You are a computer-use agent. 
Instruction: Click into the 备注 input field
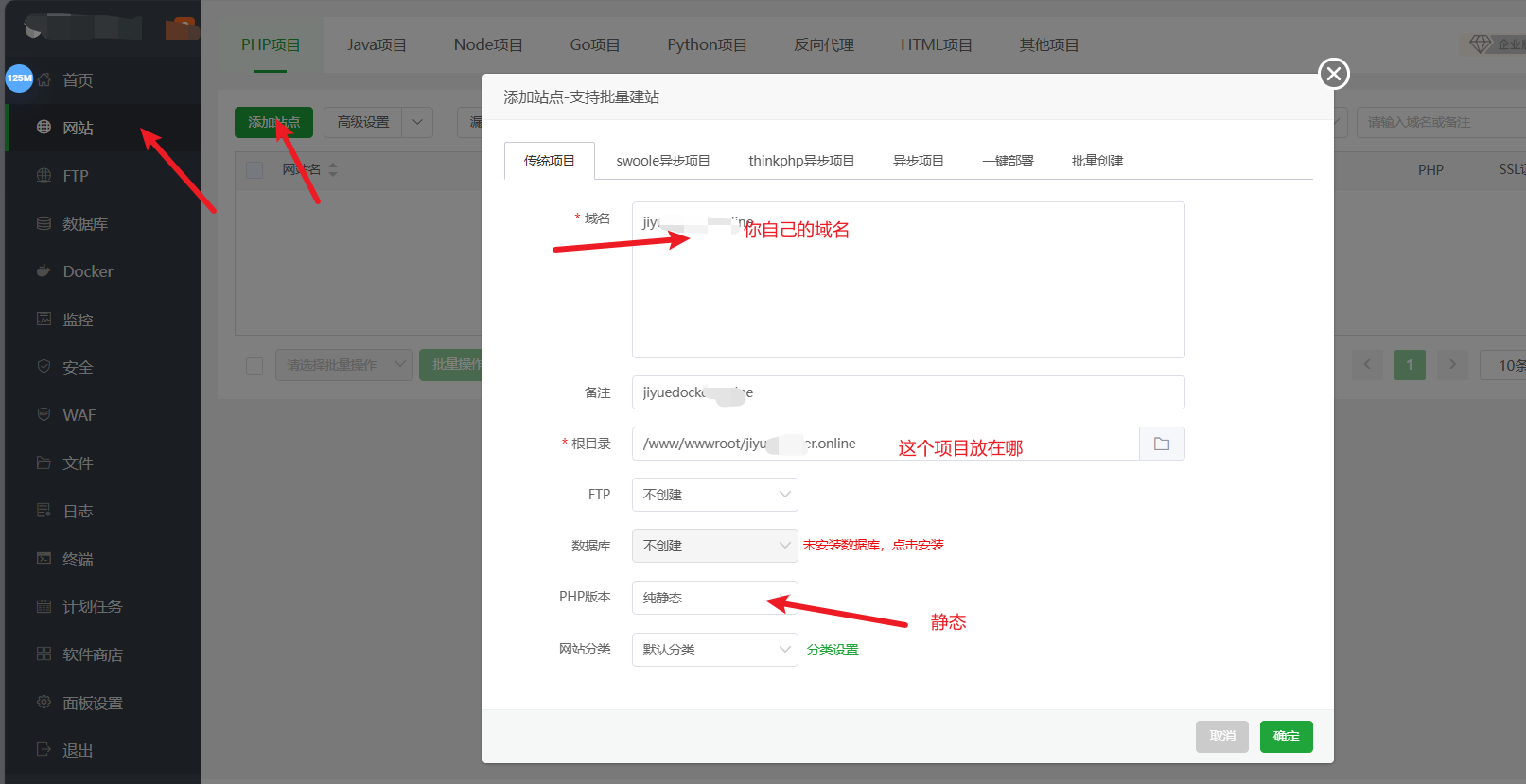click(908, 392)
